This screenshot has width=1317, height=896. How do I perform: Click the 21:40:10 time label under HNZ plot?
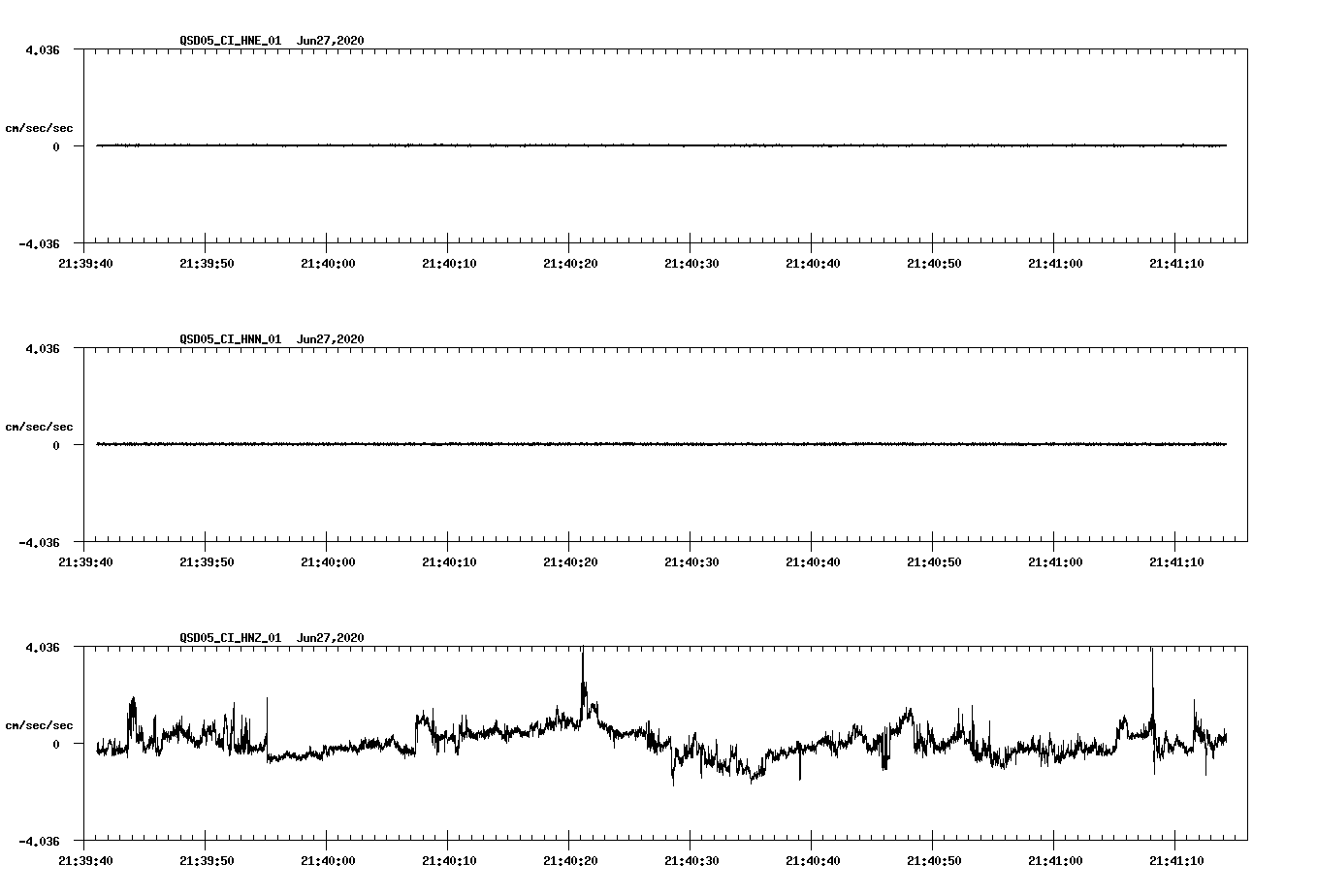tap(449, 861)
